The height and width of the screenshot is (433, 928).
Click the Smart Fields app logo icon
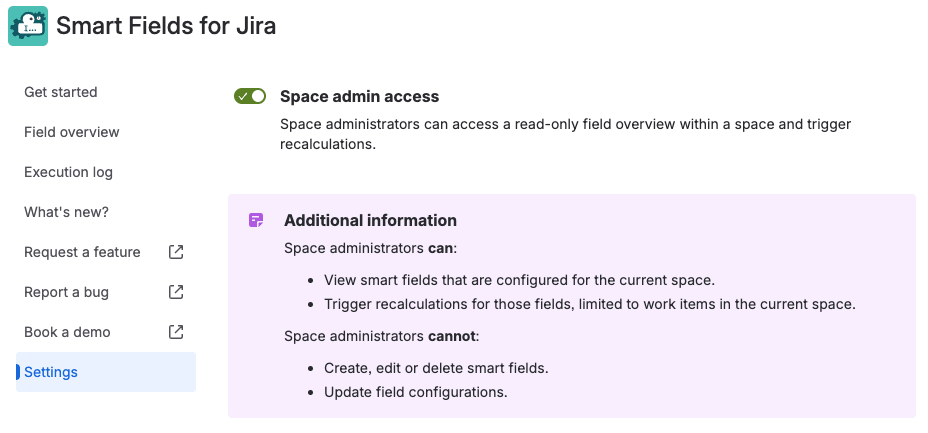28,26
